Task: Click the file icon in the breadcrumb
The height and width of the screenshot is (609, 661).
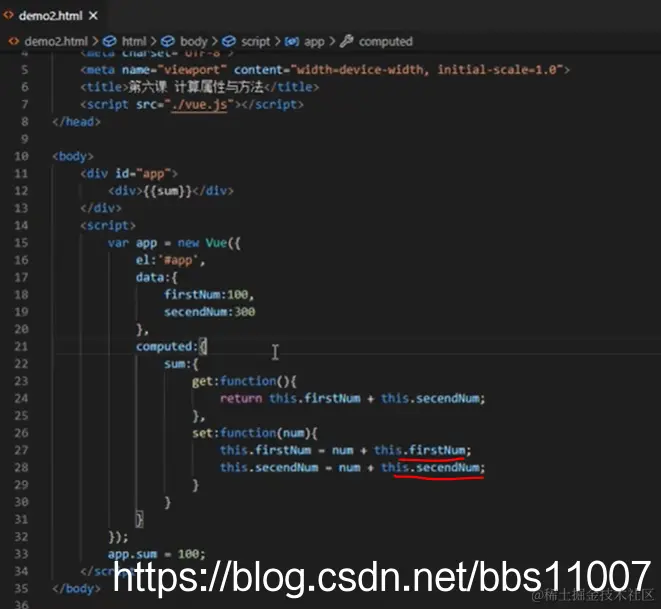Action: pyautogui.click(x=14, y=41)
